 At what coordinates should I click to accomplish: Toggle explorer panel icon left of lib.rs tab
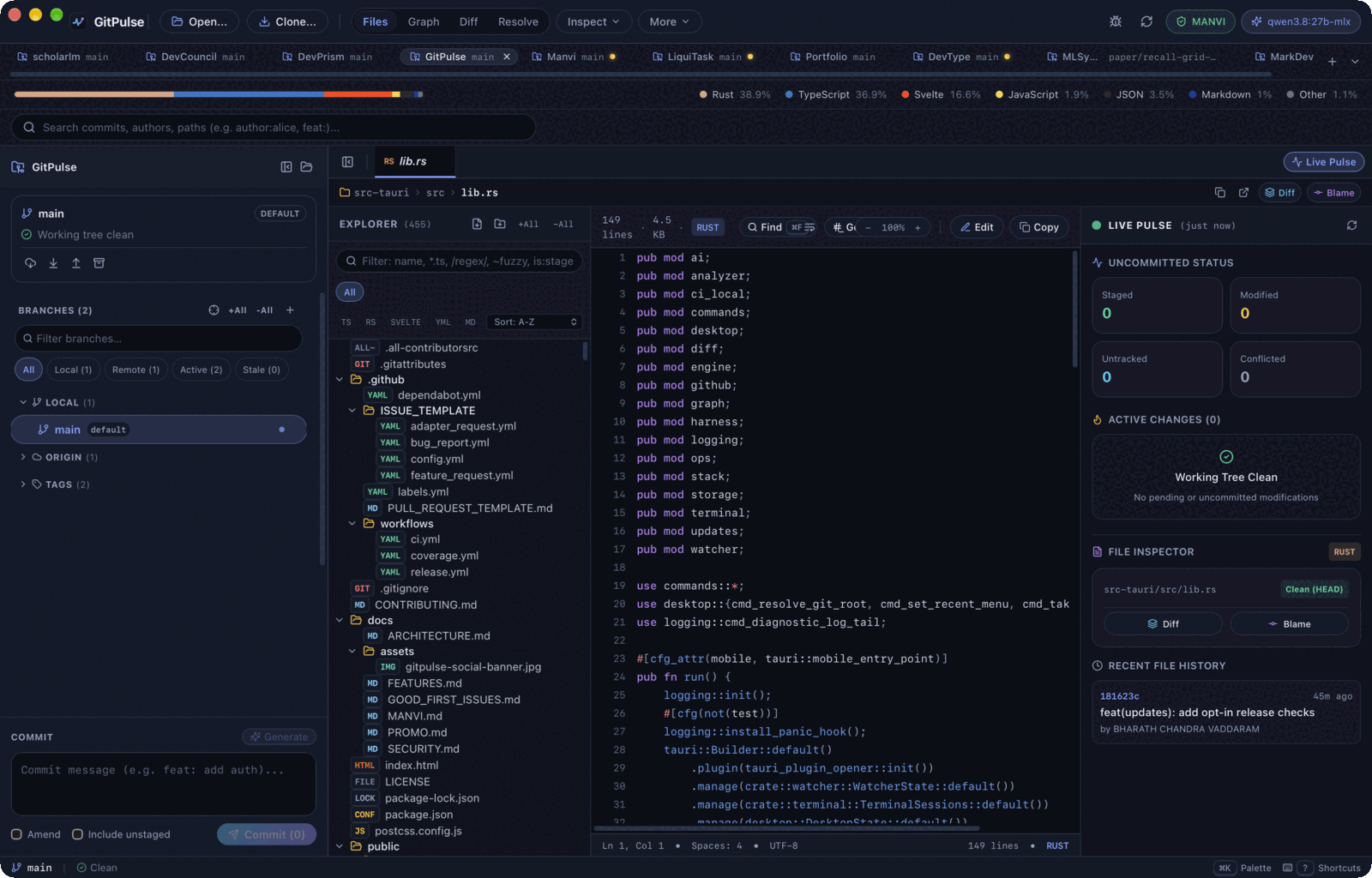pos(347,161)
